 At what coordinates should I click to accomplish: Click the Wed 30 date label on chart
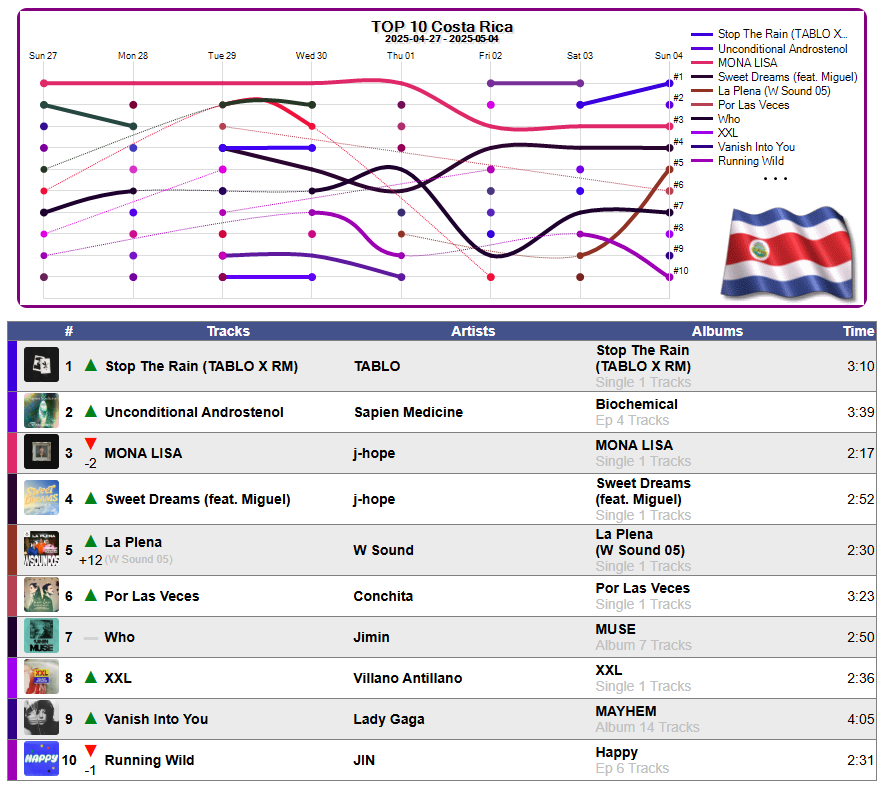[311, 55]
